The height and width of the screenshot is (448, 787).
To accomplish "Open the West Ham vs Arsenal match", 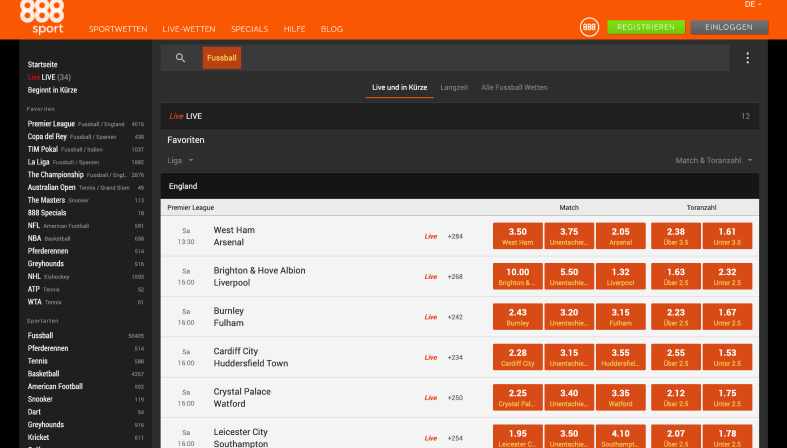I will coord(234,236).
